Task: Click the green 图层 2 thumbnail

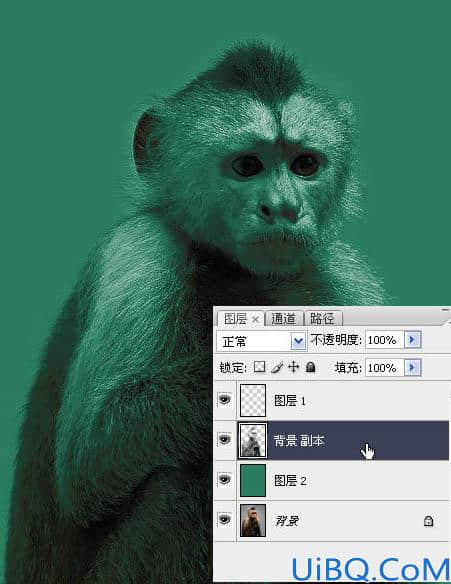Action: (253, 480)
